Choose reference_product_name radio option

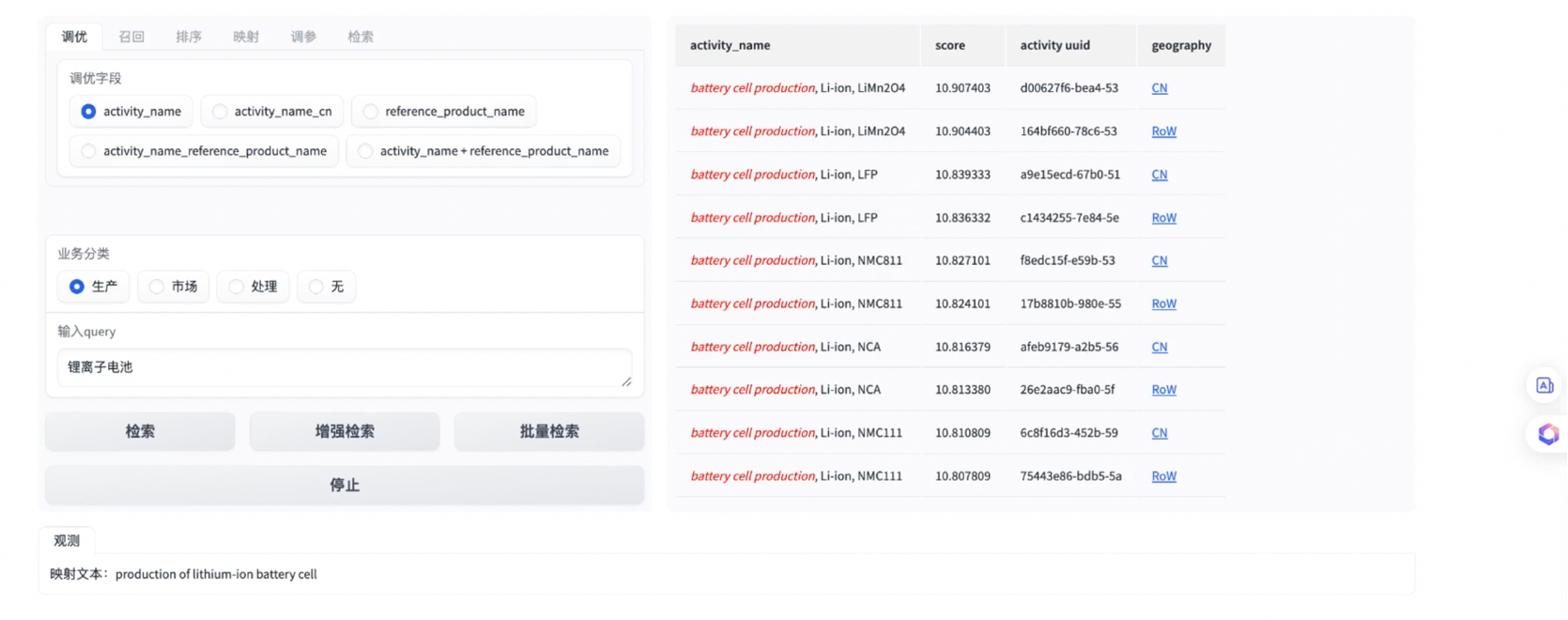pyautogui.click(x=371, y=112)
